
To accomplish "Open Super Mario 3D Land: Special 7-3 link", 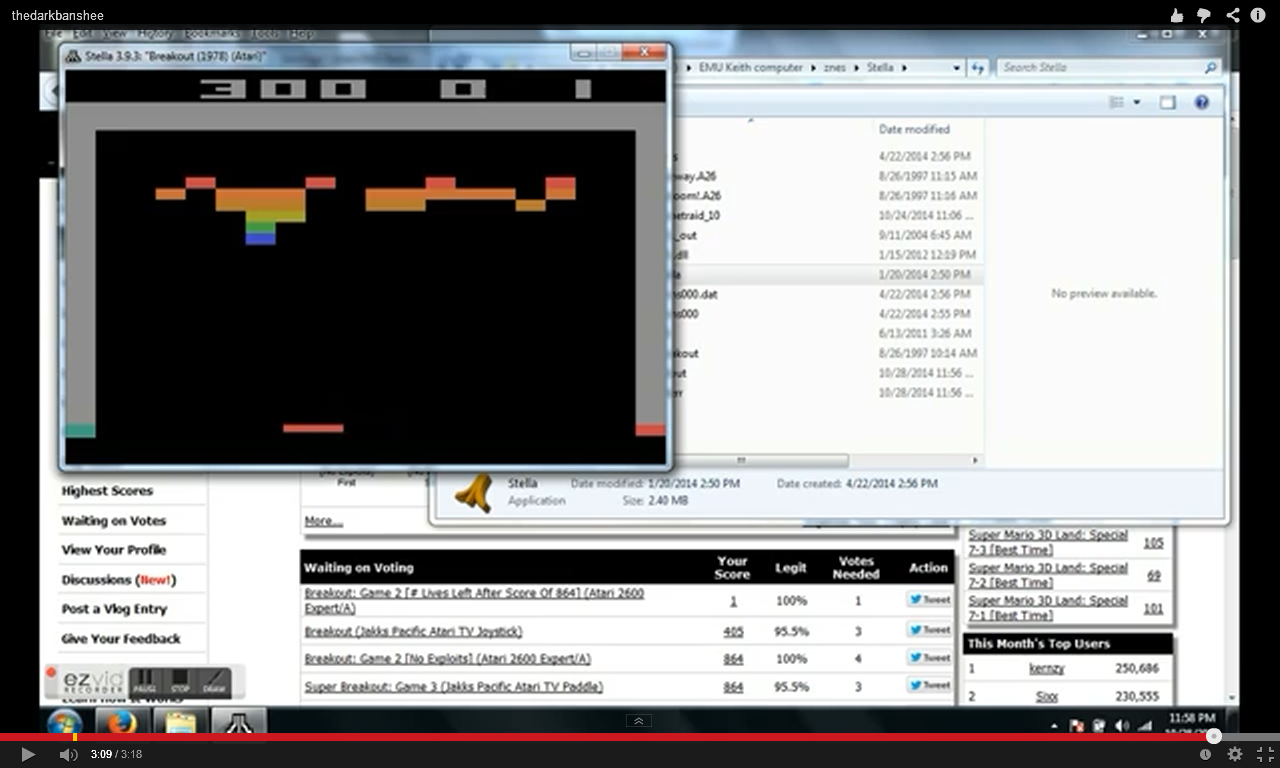I will [x=1049, y=543].
